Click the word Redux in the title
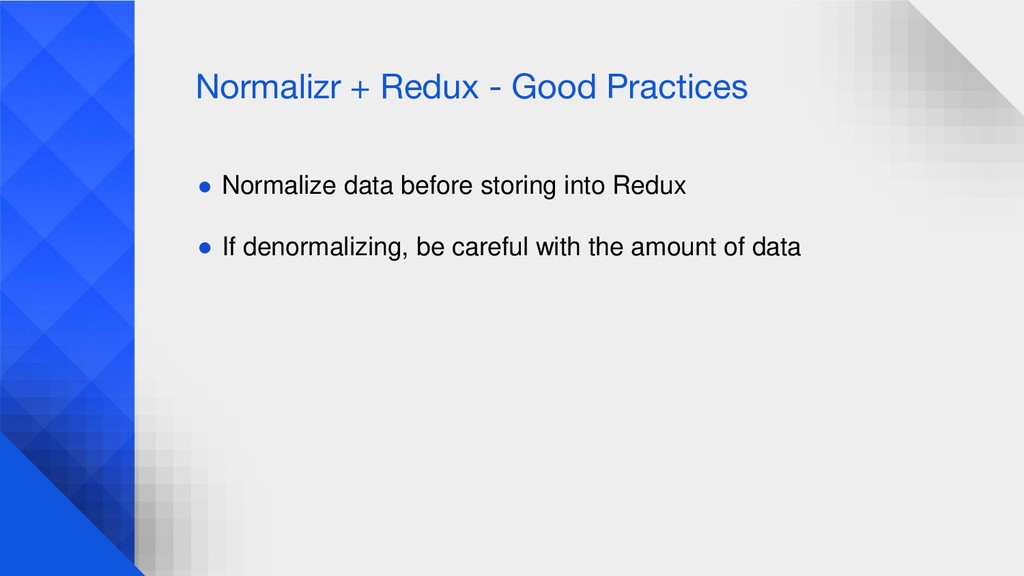The image size is (1024, 576). click(430, 87)
